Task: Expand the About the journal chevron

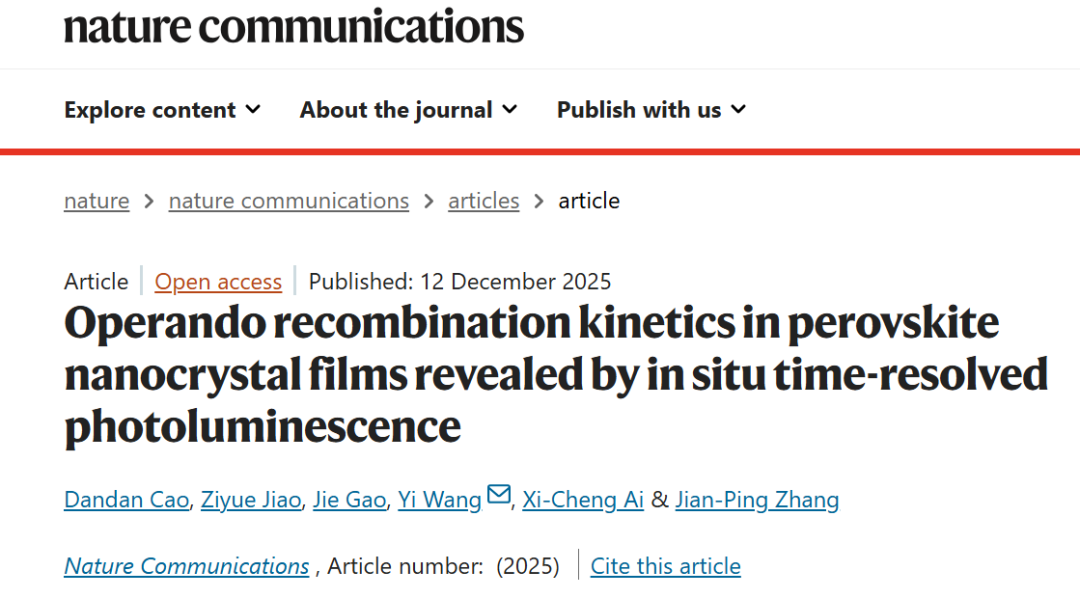Action: tap(510, 109)
